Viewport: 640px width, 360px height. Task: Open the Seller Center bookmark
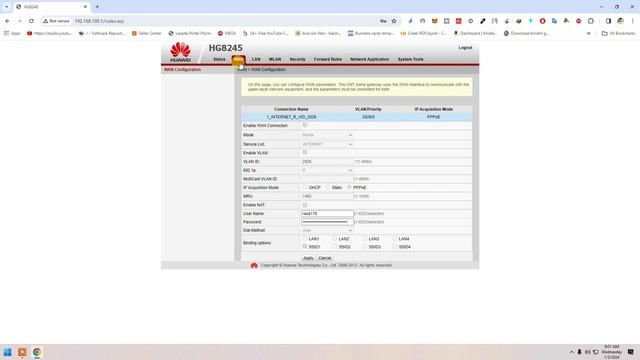tap(147, 33)
